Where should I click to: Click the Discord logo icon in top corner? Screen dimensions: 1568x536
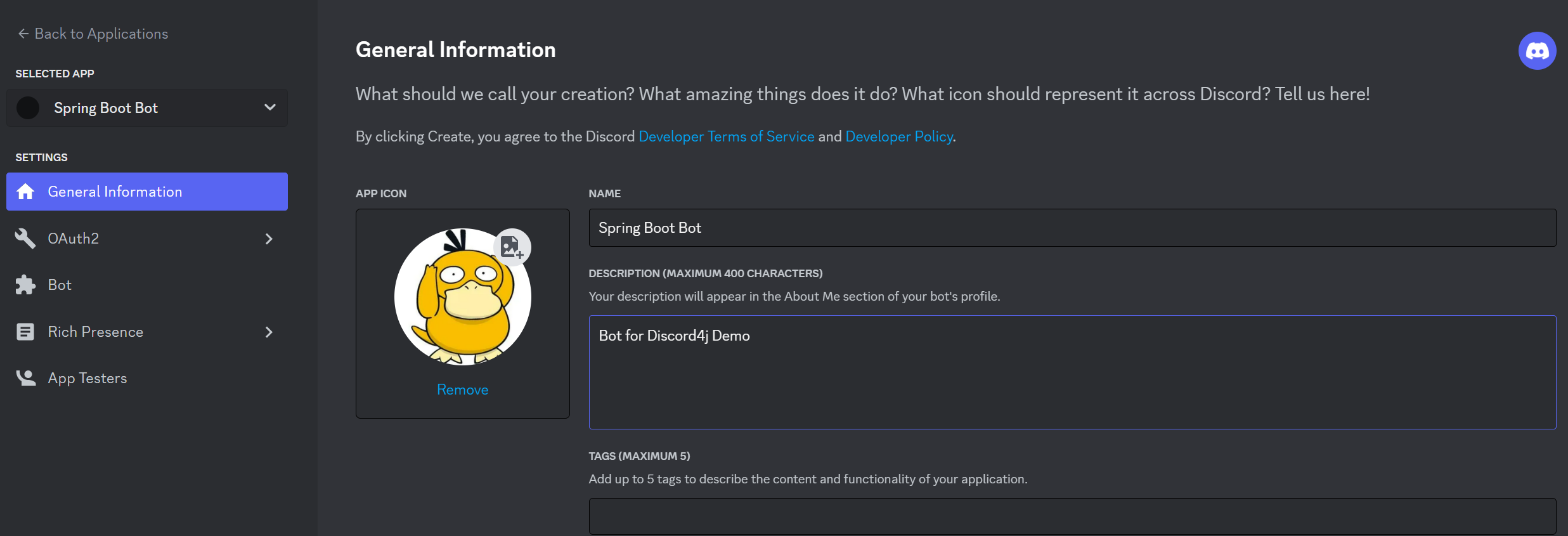point(1537,51)
